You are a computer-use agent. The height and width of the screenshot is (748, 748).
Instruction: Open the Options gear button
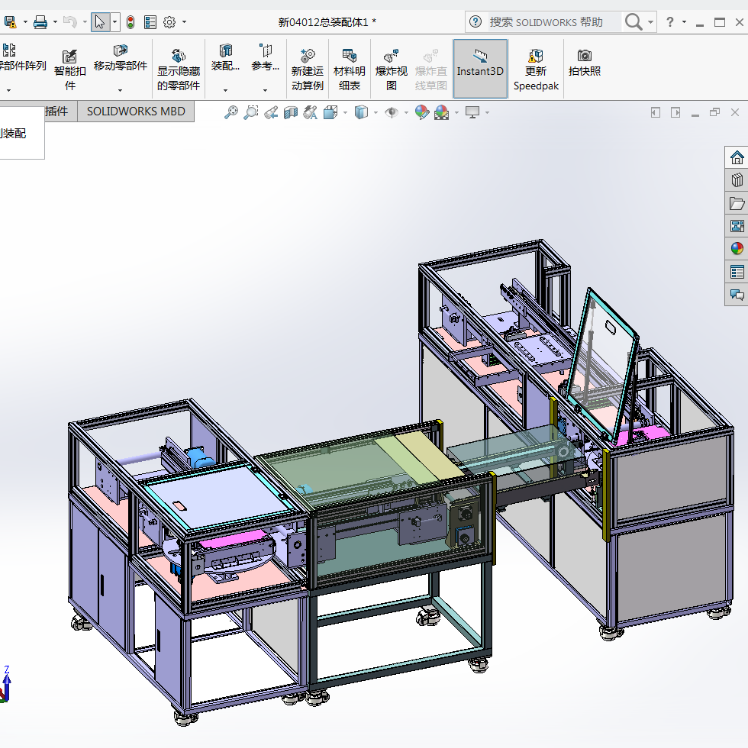coord(169,22)
